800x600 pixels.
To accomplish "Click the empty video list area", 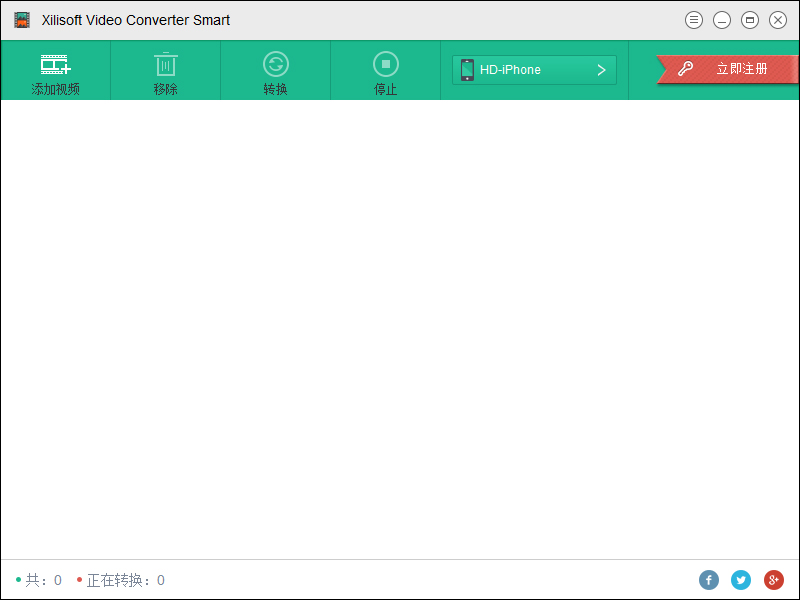I will 400,330.
